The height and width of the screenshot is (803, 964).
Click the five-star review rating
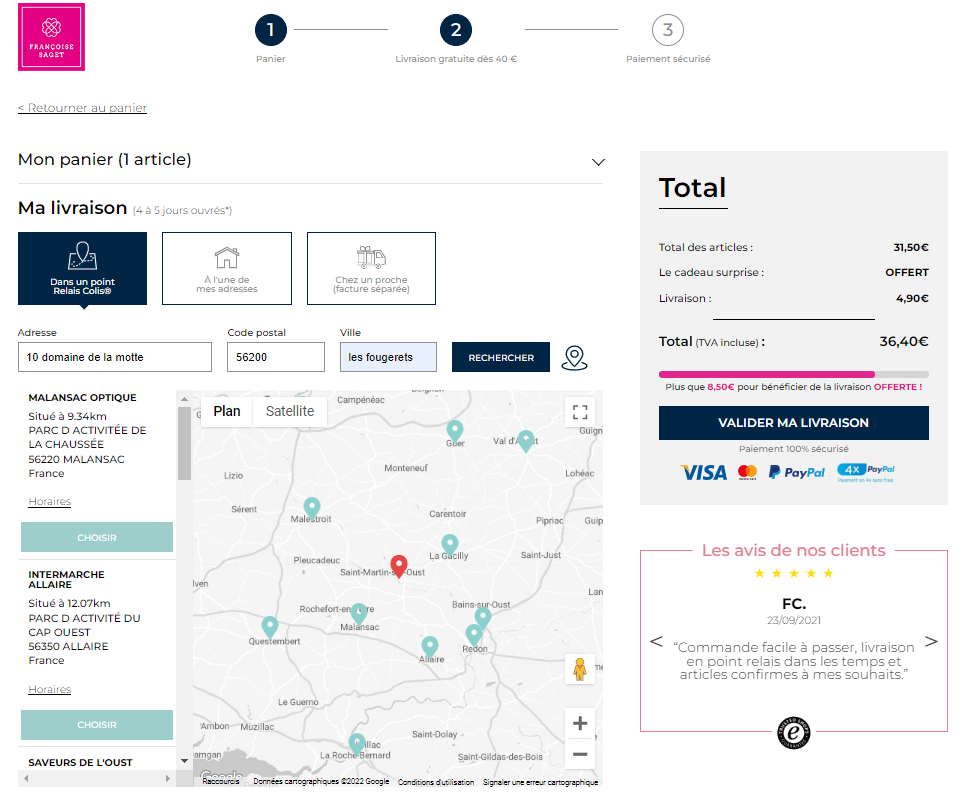794,574
